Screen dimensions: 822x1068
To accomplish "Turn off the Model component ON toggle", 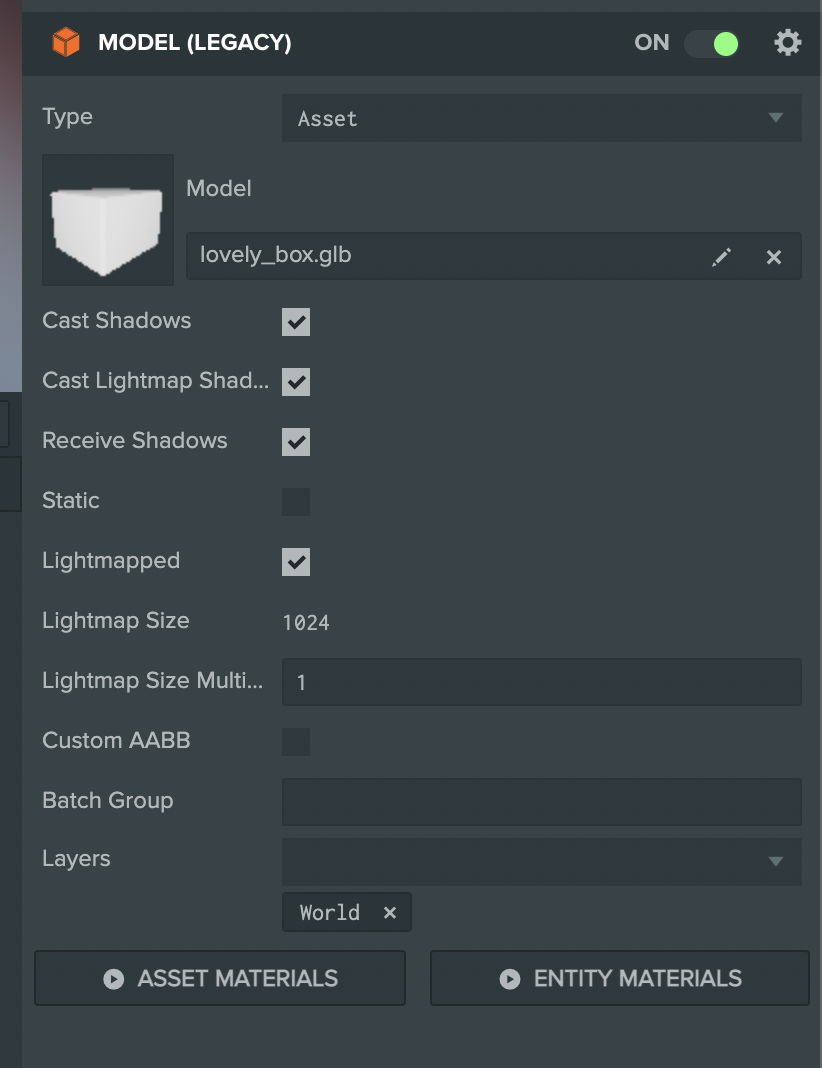I will 712,42.
